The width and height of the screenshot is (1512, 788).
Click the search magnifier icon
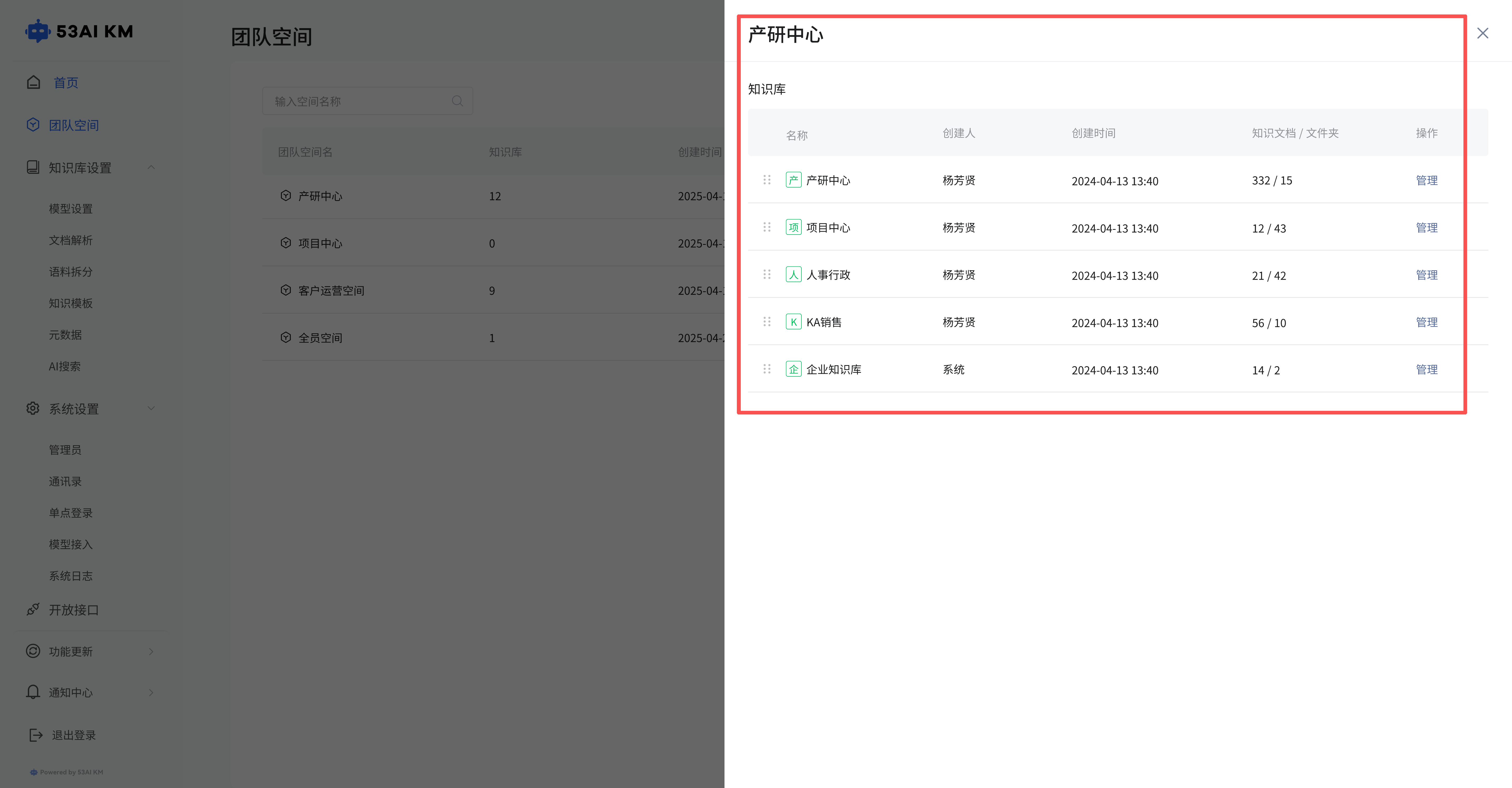[x=457, y=101]
